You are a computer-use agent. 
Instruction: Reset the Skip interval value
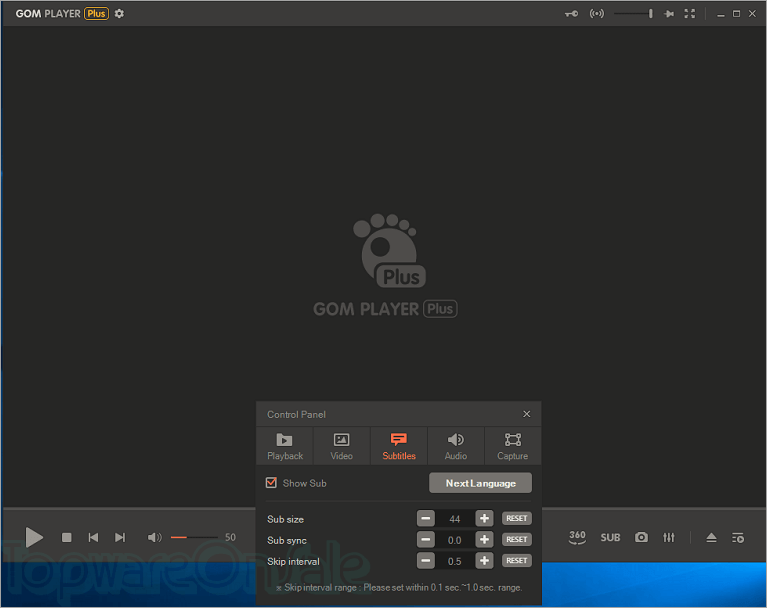click(517, 560)
